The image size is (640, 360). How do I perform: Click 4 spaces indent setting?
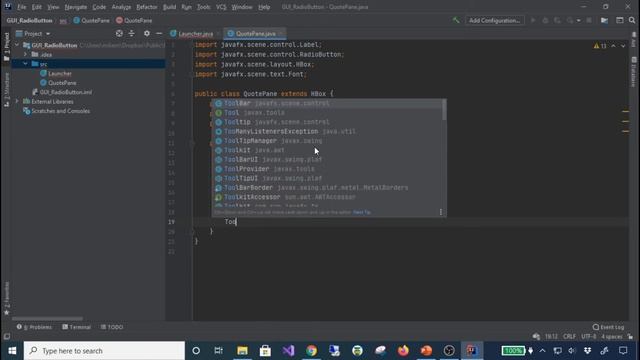coord(612,337)
